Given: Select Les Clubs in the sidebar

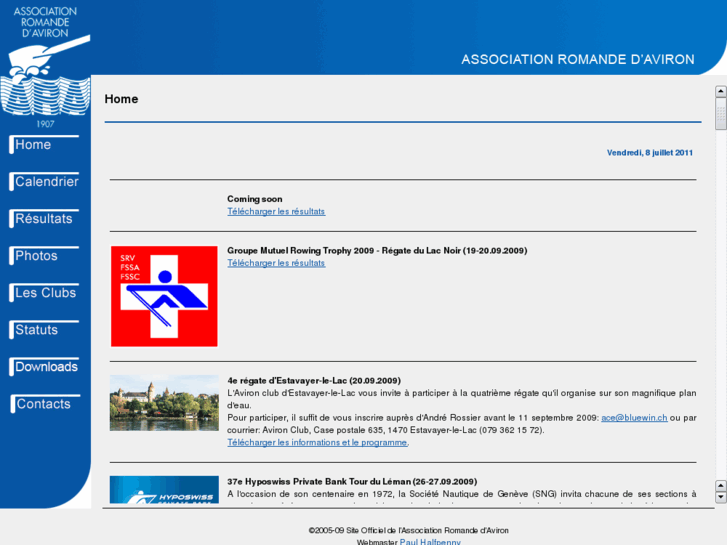Looking at the screenshot, I should click(x=44, y=293).
